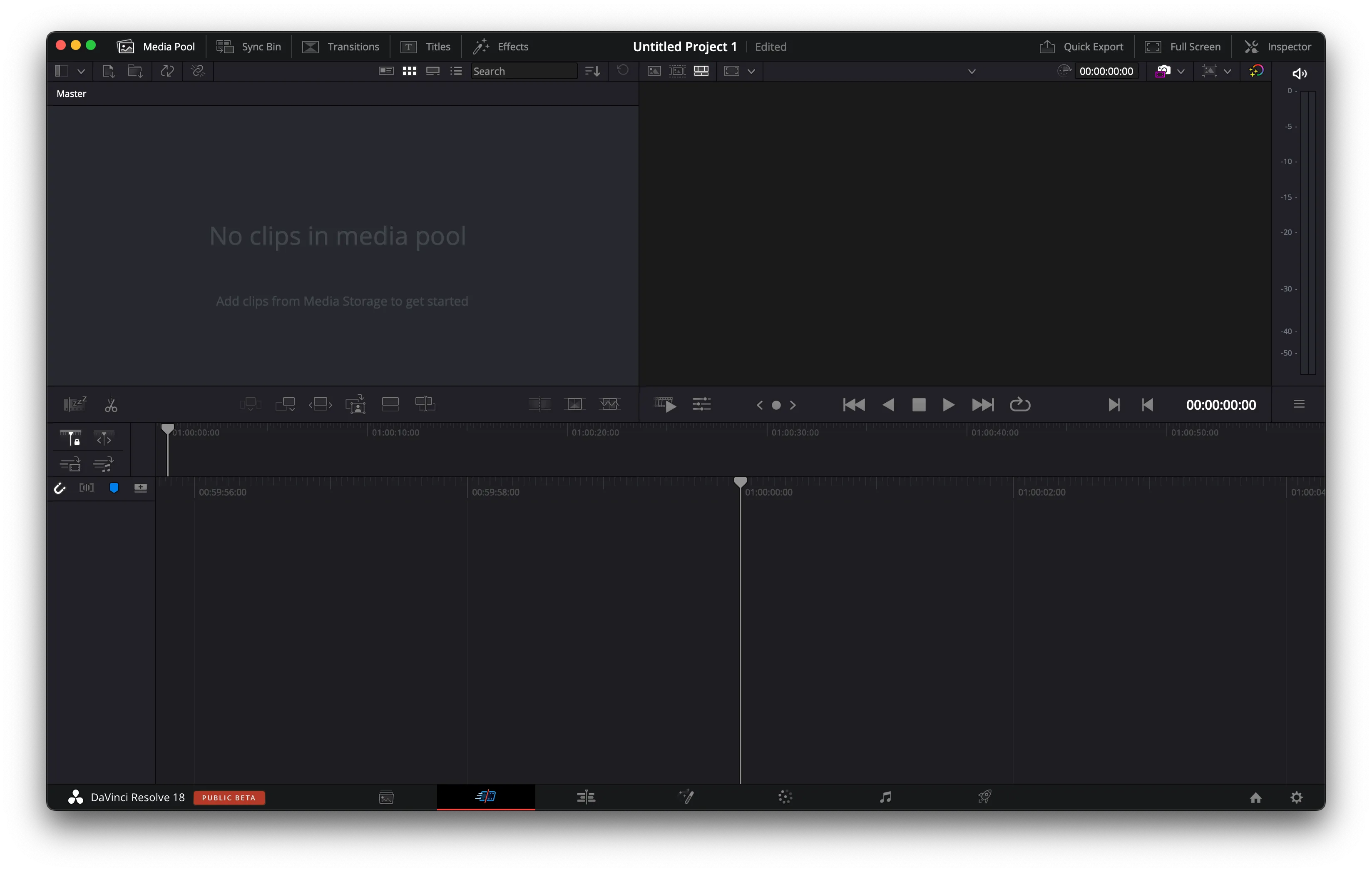The width and height of the screenshot is (1372, 872).
Task: Open the Media page
Action: [x=386, y=797]
